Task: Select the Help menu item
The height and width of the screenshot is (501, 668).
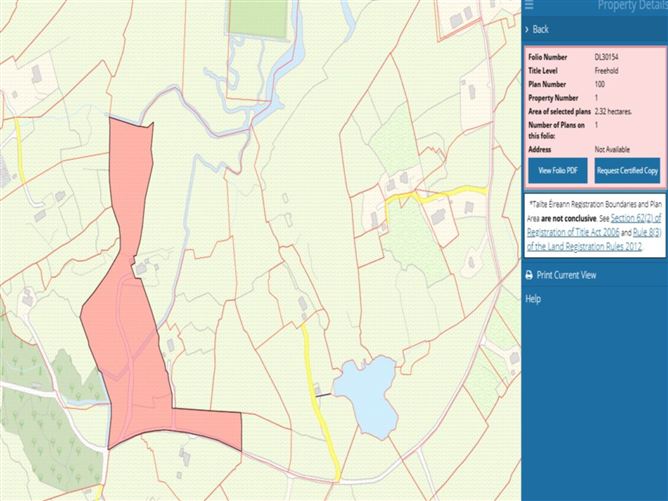Action: (x=533, y=299)
